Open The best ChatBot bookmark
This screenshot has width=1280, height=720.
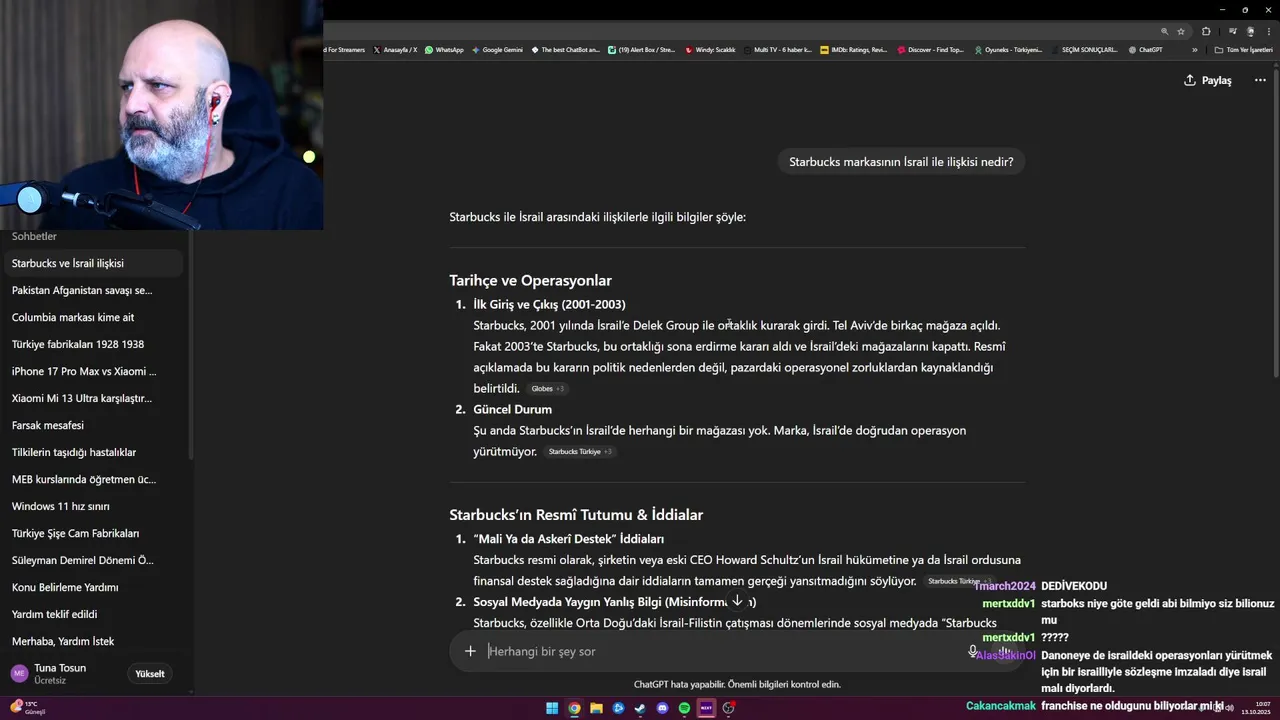(x=566, y=49)
